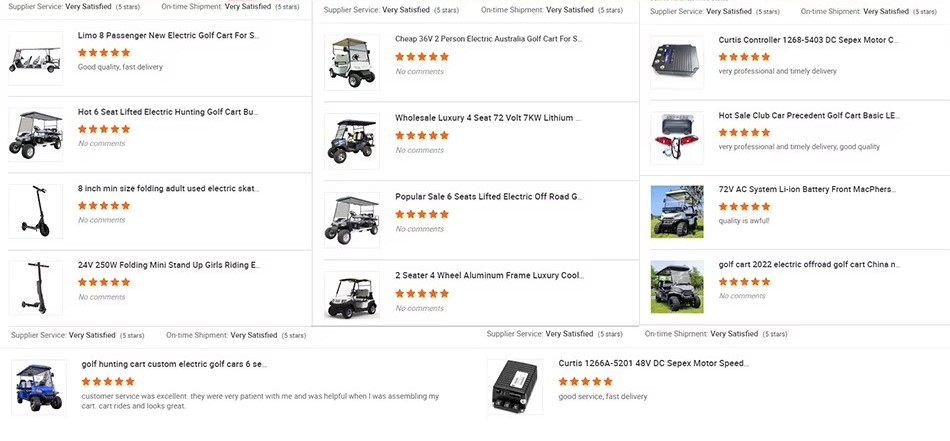Click the golf cart 2022 offroad photo
The width and height of the screenshot is (950, 441).
pyautogui.click(x=677, y=287)
